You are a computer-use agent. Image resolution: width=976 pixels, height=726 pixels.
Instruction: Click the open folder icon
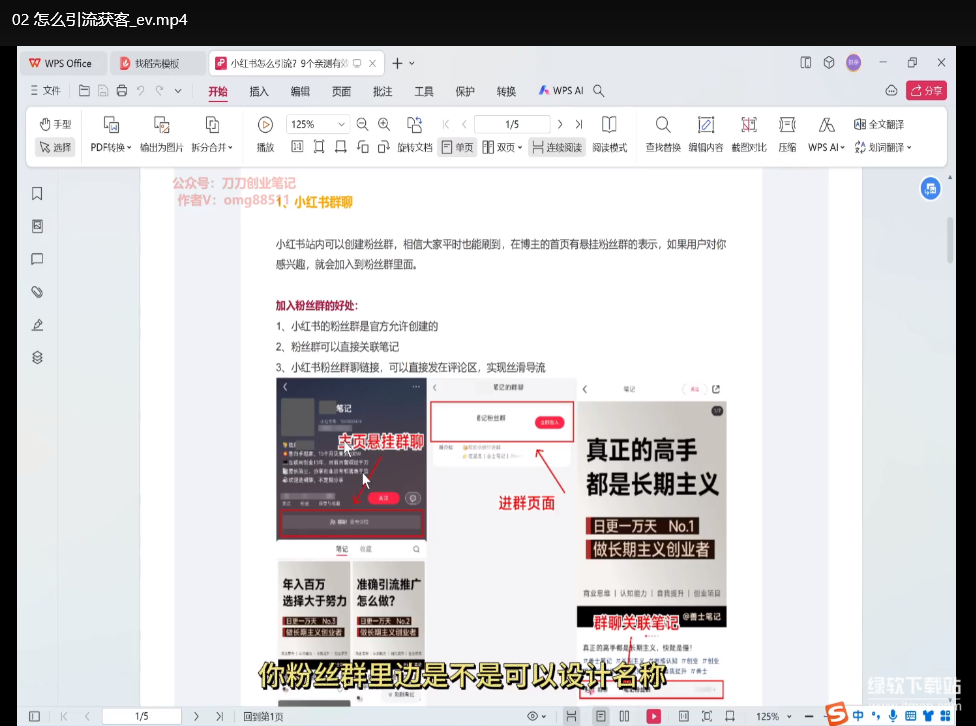pos(84,91)
